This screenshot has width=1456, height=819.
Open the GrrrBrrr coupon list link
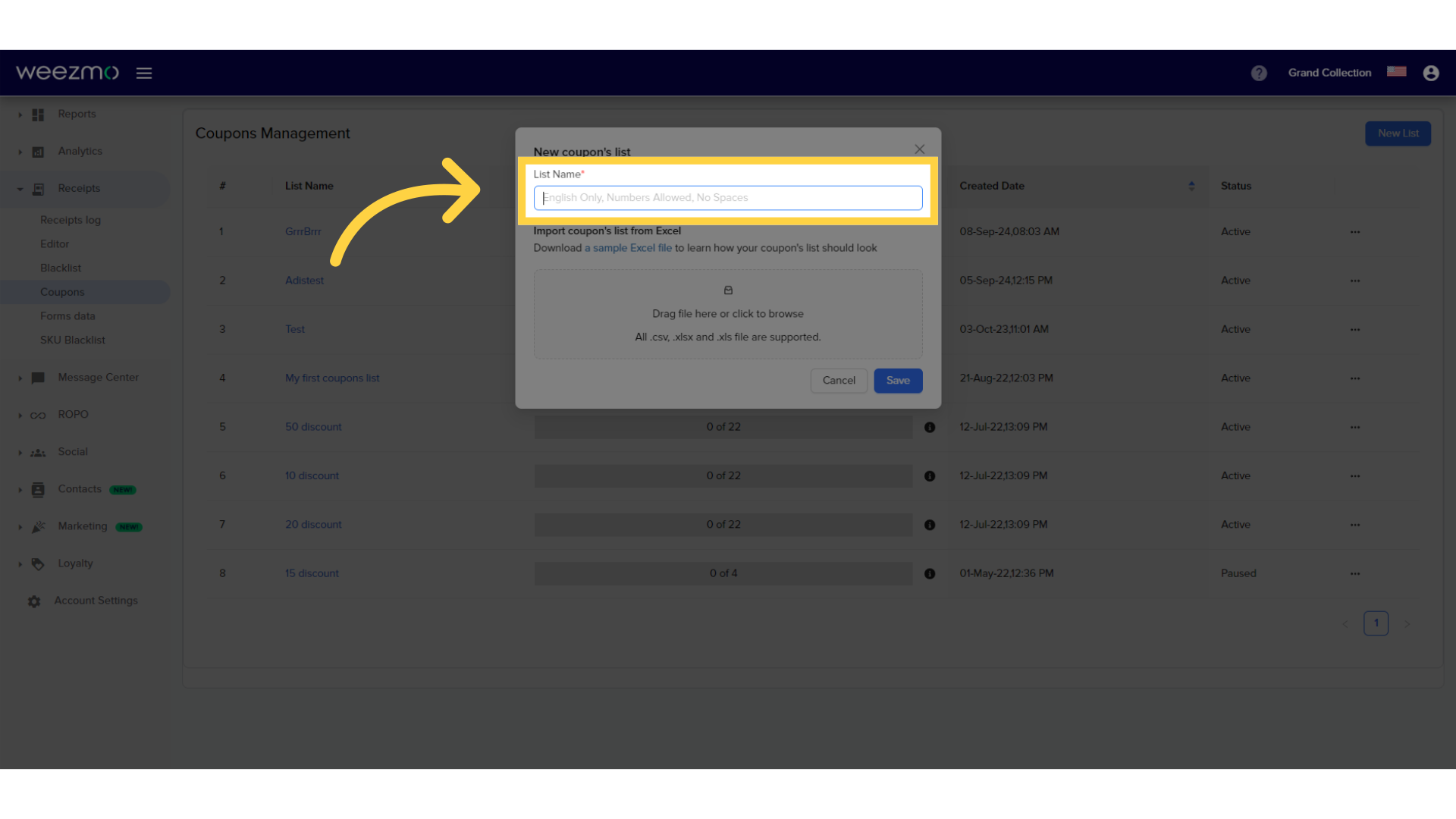tap(303, 232)
